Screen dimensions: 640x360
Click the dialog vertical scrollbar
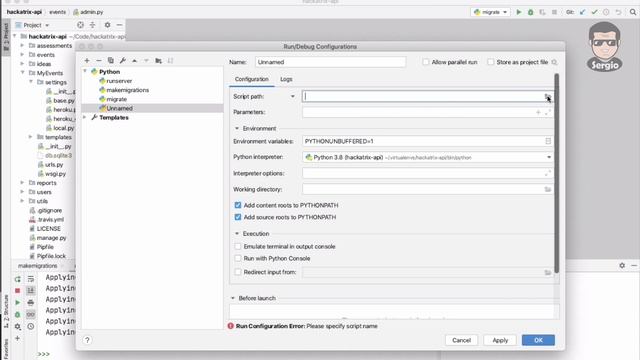point(556,173)
